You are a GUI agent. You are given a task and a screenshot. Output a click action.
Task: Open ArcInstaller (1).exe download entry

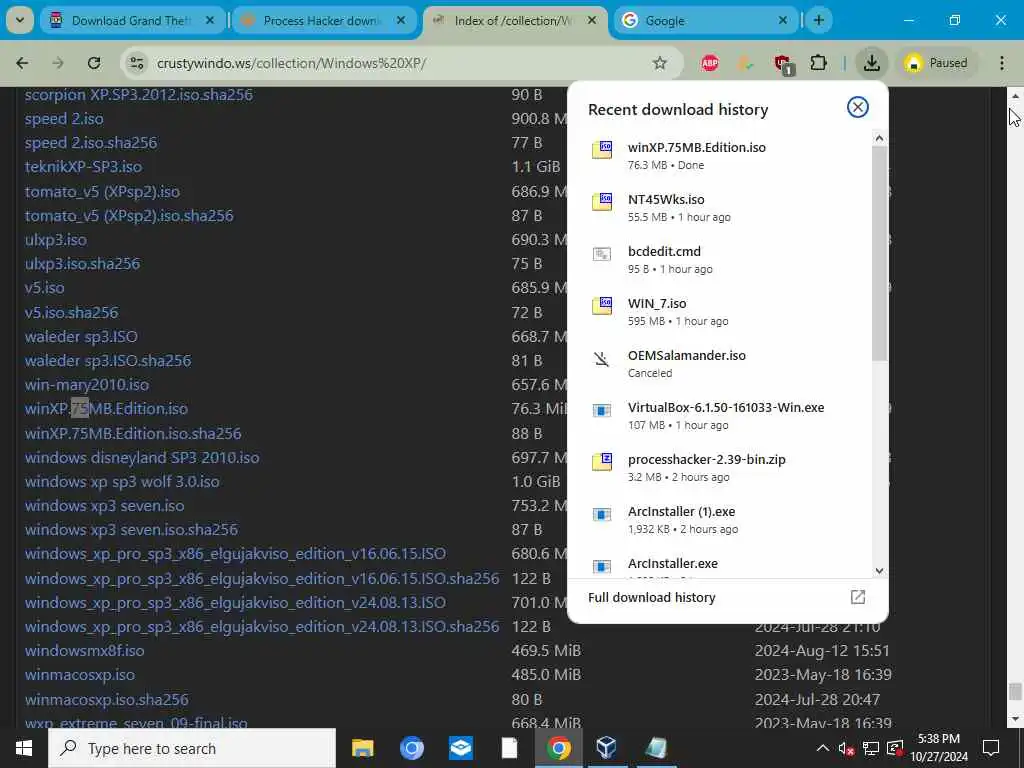pos(720,520)
